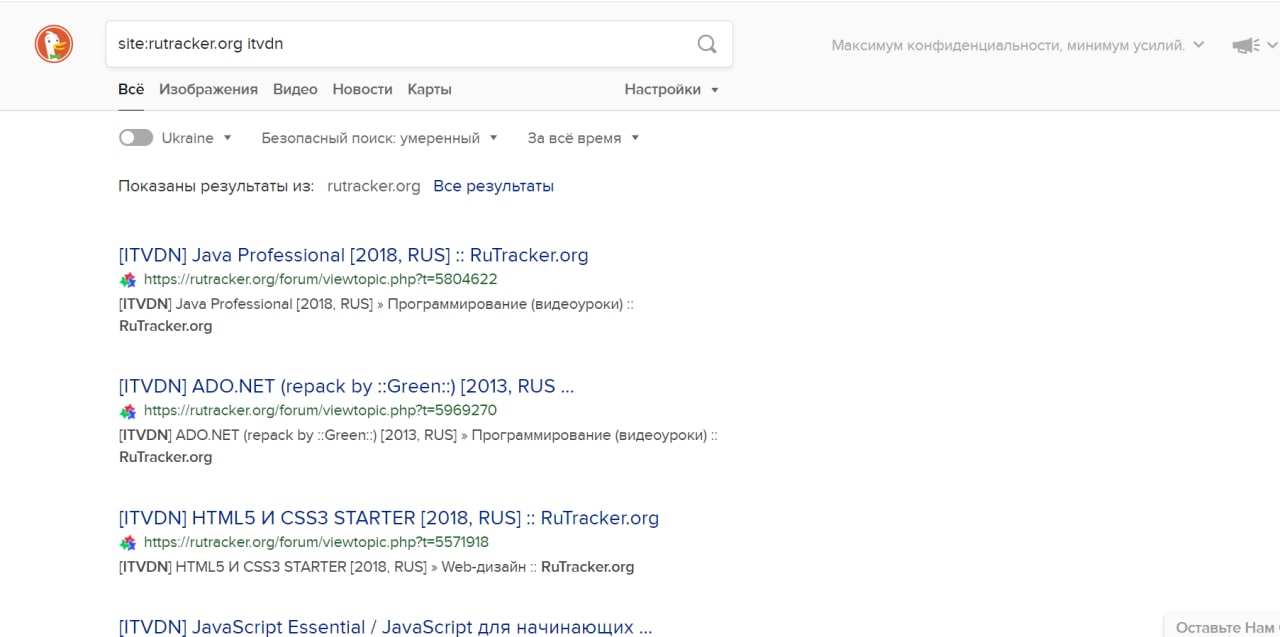Image resolution: width=1280 pixels, height=637 pixels.
Task: Expand the Ukraine region dropdown
Action: pyautogui.click(x=197, y=138)
